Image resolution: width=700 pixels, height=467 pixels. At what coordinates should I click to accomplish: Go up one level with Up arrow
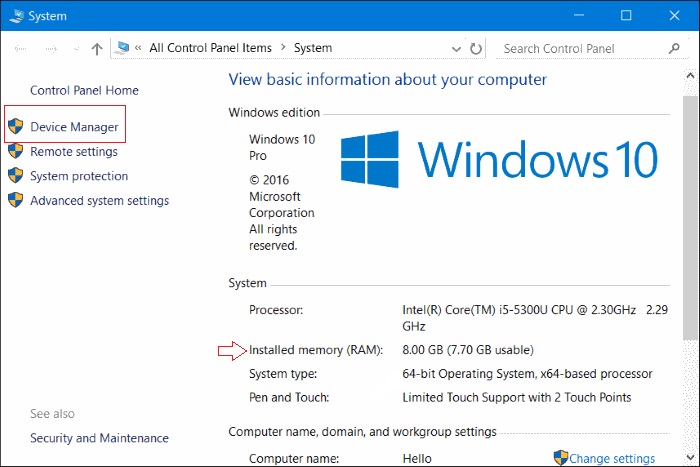(x=97, y=48)
